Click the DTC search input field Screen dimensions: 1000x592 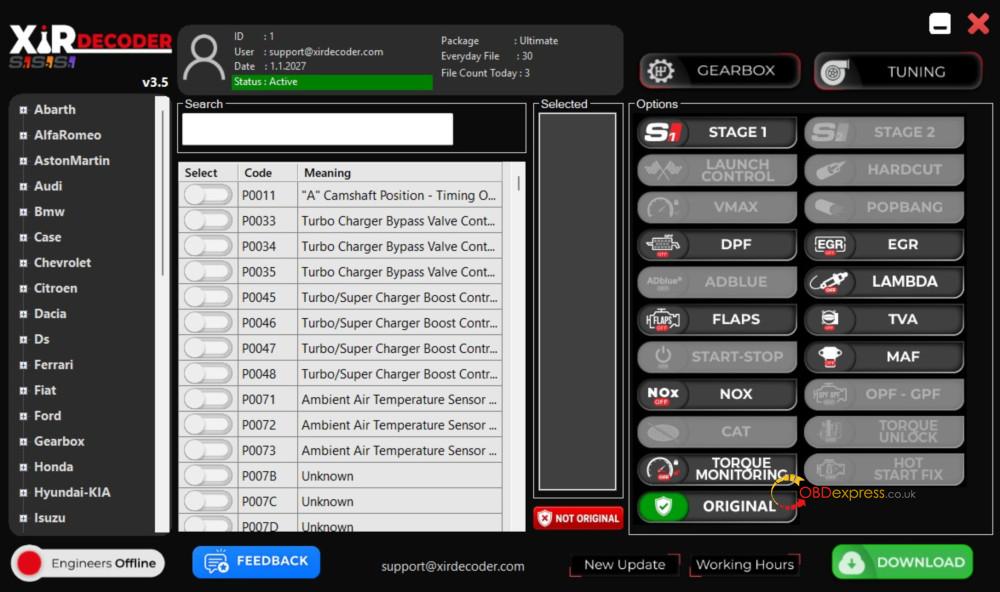[318, 130]
